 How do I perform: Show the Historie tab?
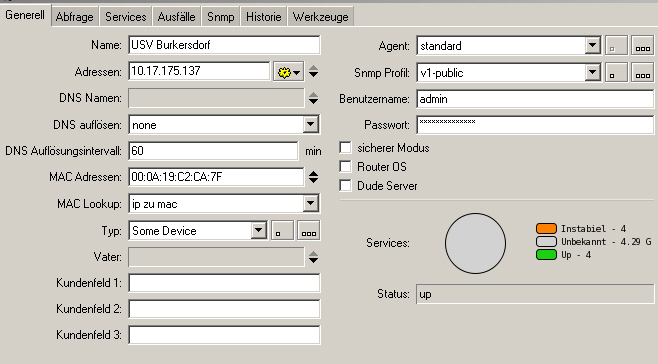pyautogui.click(x=264, y=17)
